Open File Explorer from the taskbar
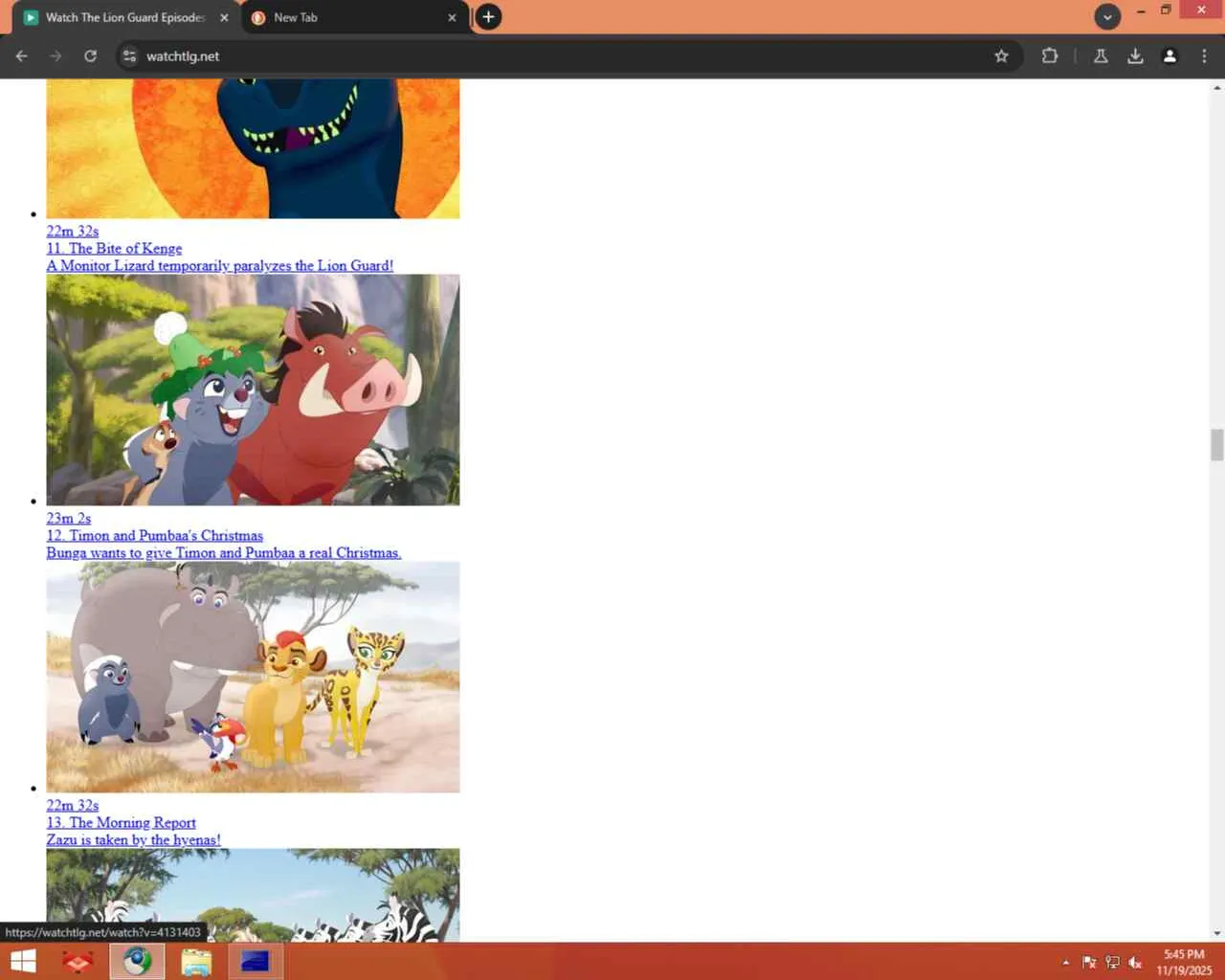1225x980 pixels. [196, 961]
